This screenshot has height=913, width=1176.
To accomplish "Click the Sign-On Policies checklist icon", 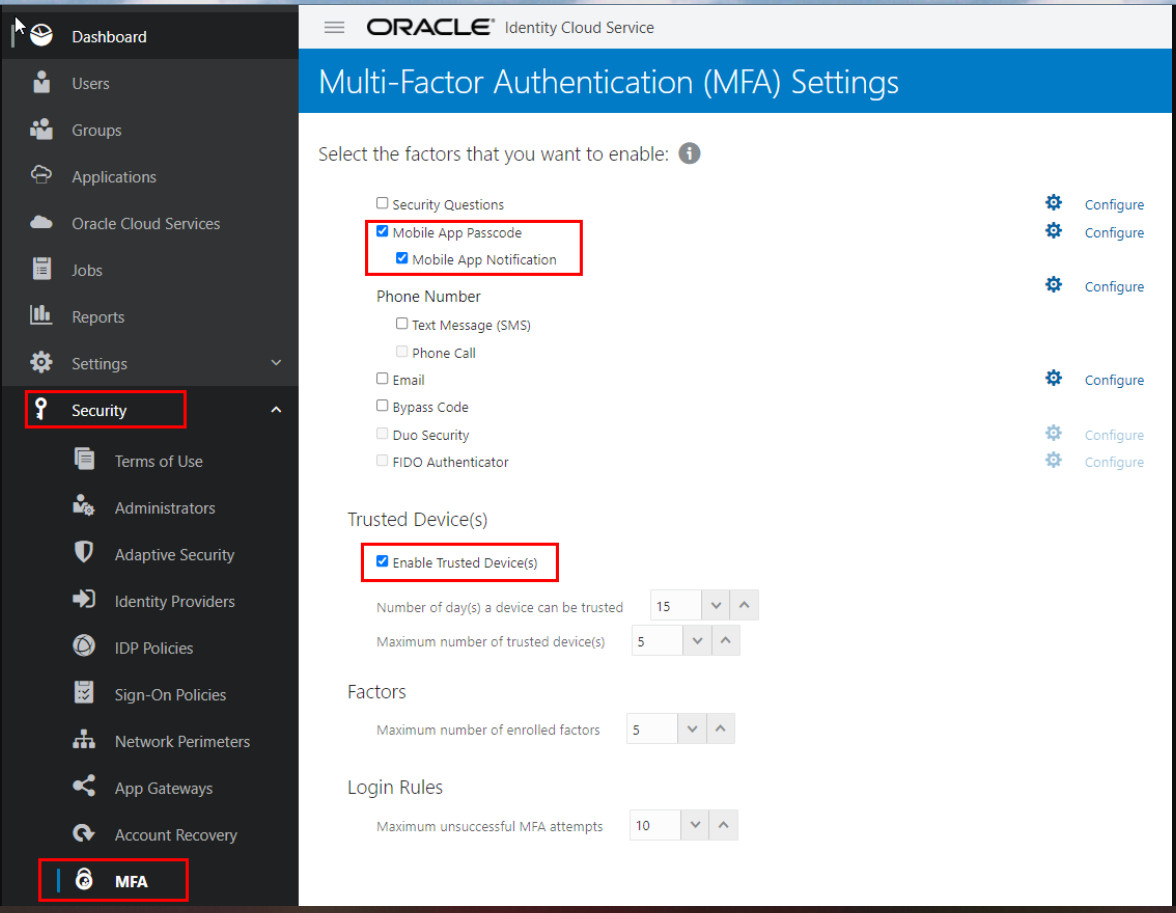I will 84,692.
